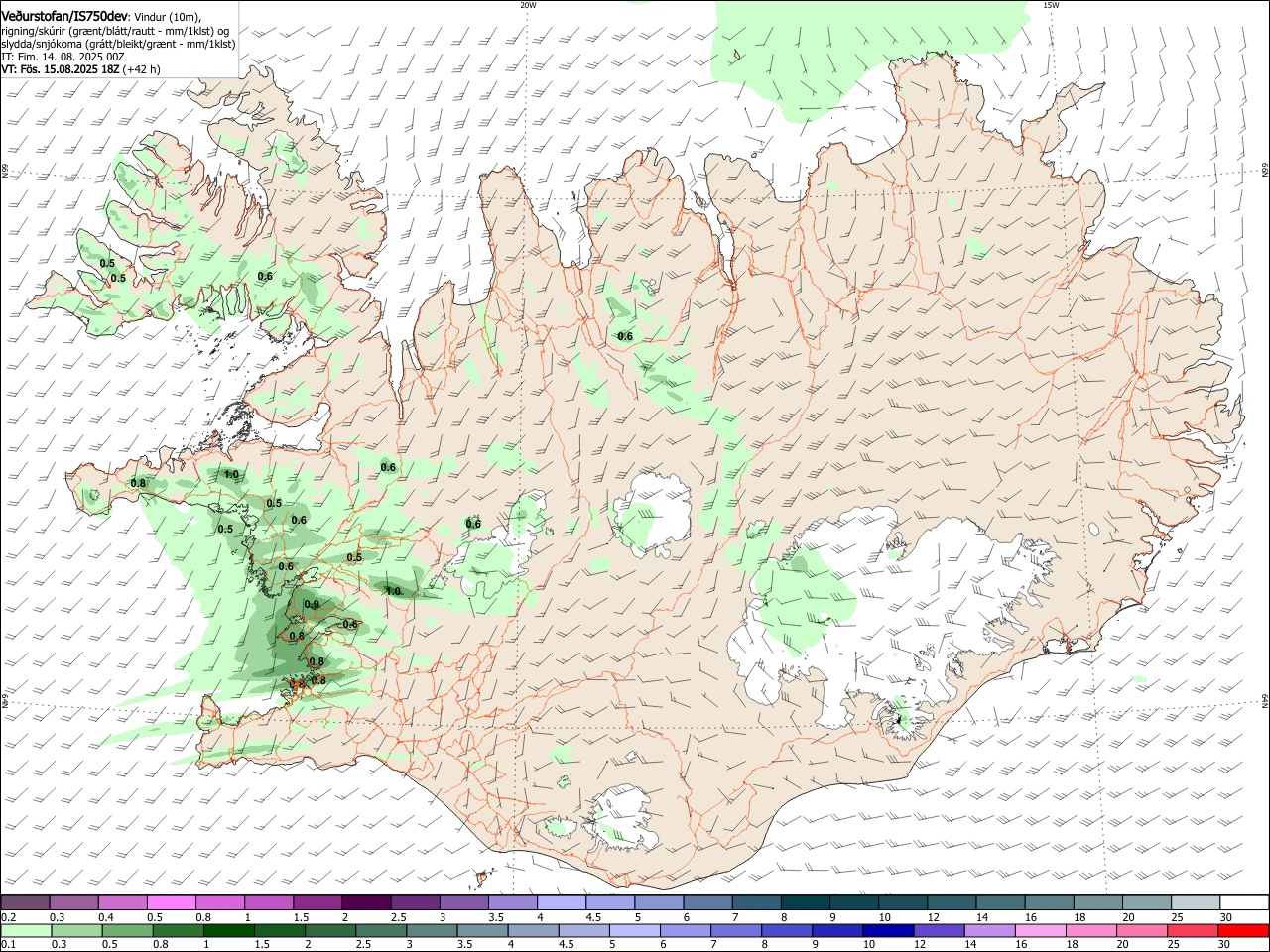Click the IT: Fim. 14. 08. 2025 00Z line

point(63,58)
